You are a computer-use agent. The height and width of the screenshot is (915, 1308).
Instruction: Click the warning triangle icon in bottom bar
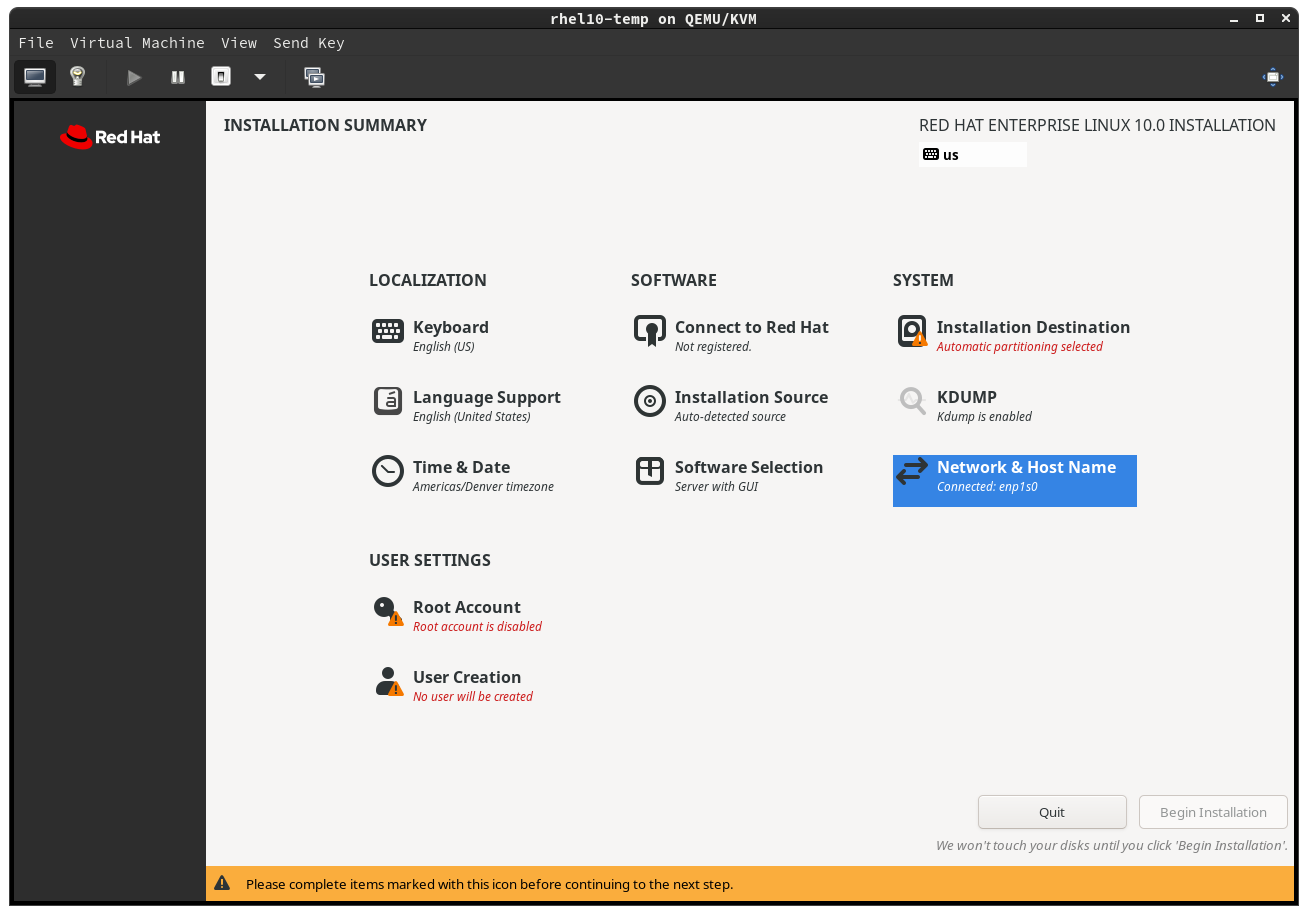(x=222, y=884)
